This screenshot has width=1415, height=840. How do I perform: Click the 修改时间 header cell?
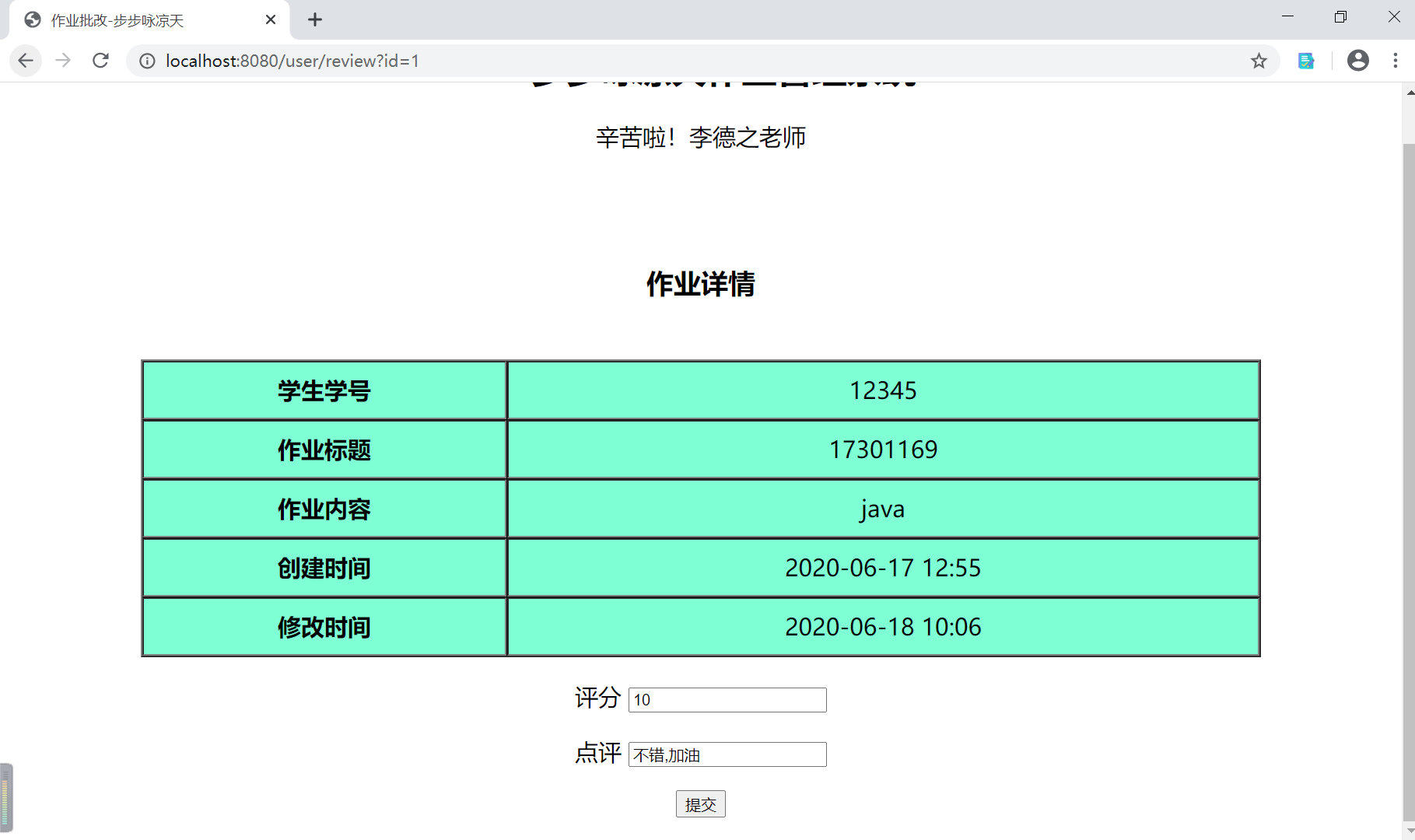pyautogui.click(x=324, y=627)
